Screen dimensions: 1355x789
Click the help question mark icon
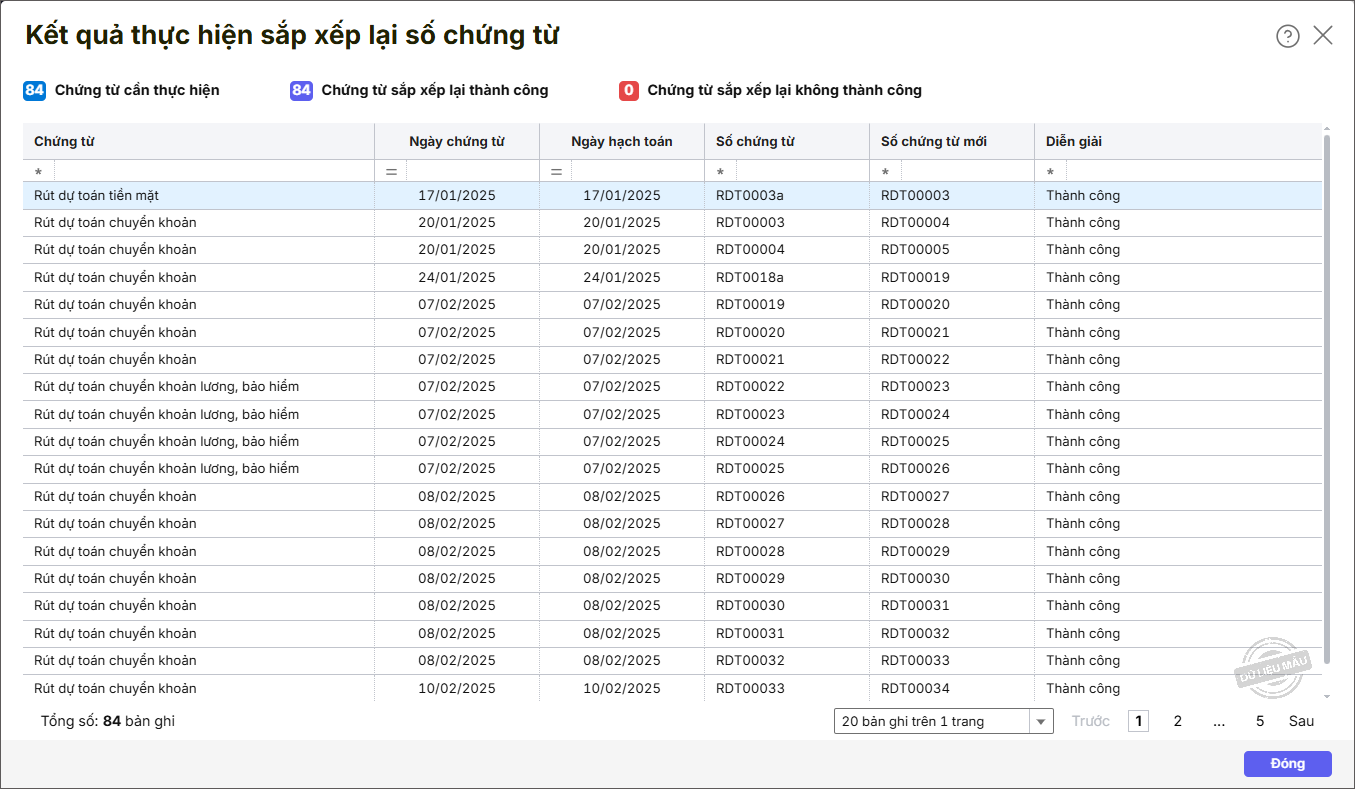click(1287, 36)
